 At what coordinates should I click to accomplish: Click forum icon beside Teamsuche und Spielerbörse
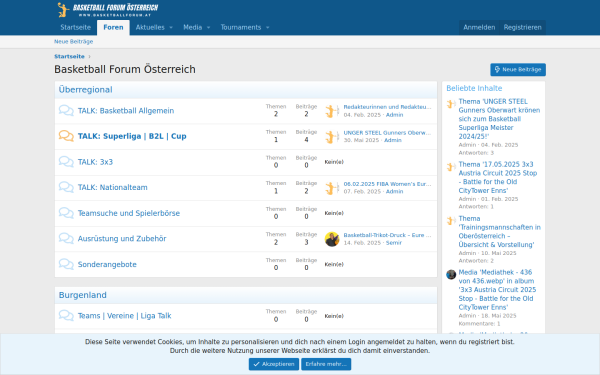(x=66, y=213)
